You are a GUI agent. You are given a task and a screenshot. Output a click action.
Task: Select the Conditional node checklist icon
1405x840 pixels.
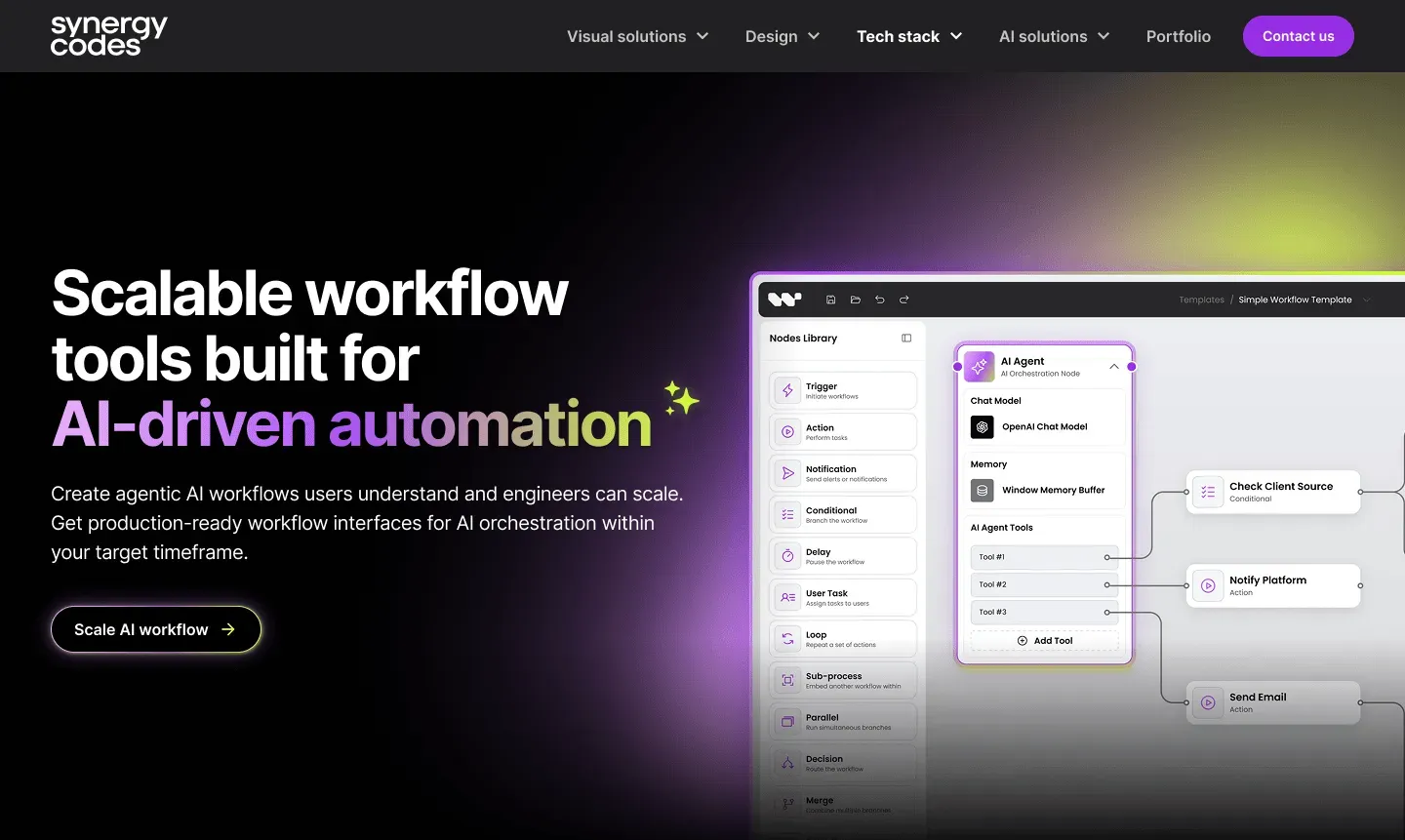[787, 514]
